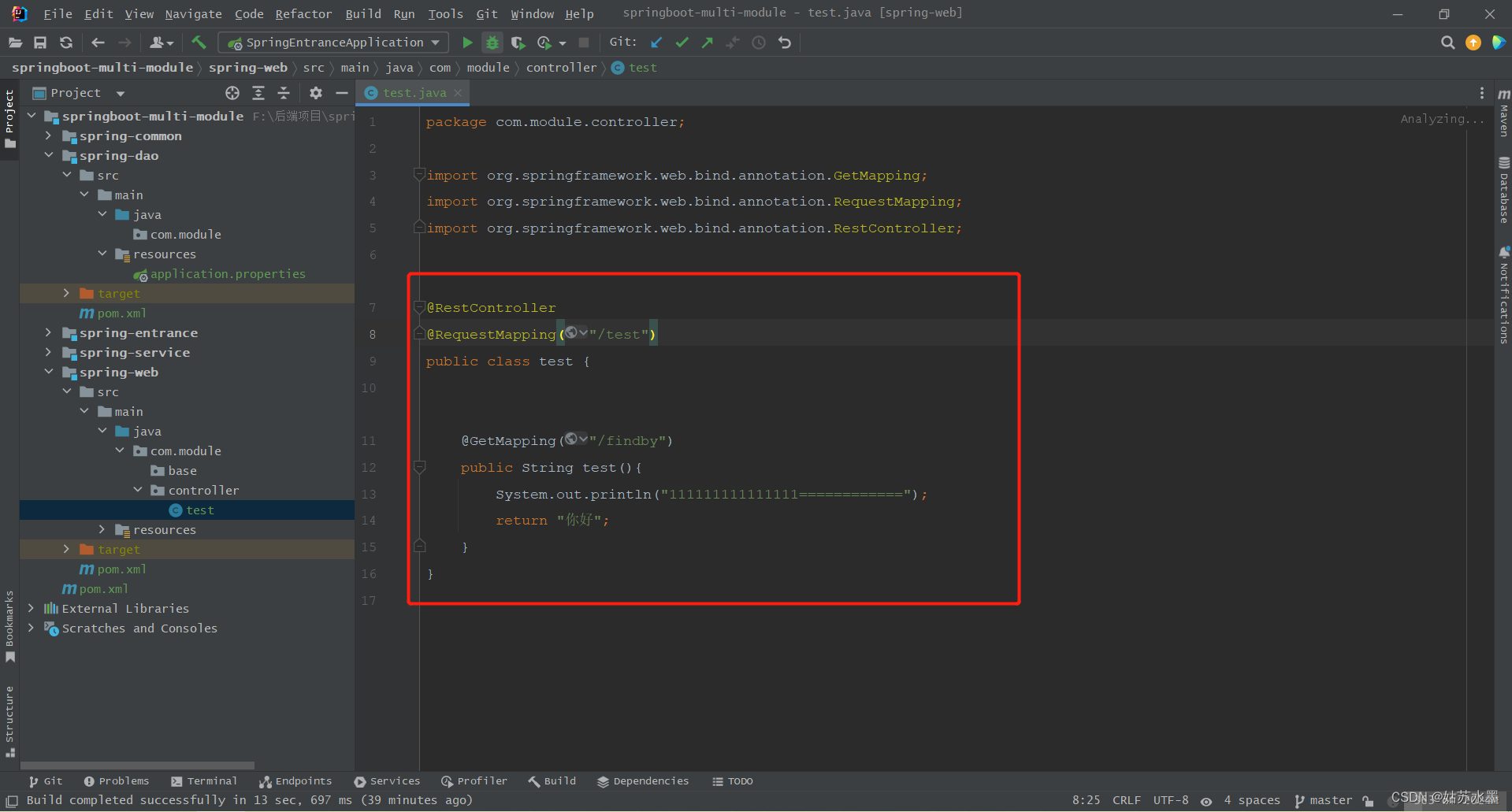Toggle the Structure side tool window
The image size is (1512, 812).
point(9,721)
